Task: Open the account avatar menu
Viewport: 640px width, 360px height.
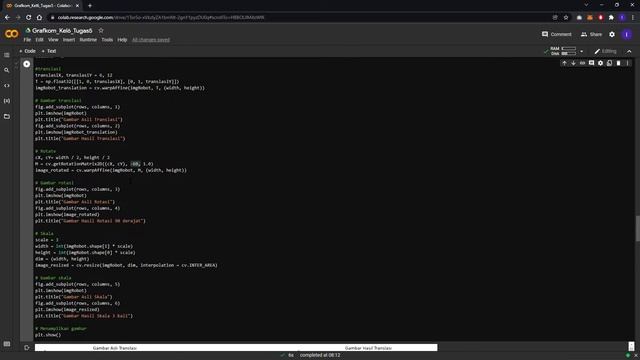Action: 627,35
